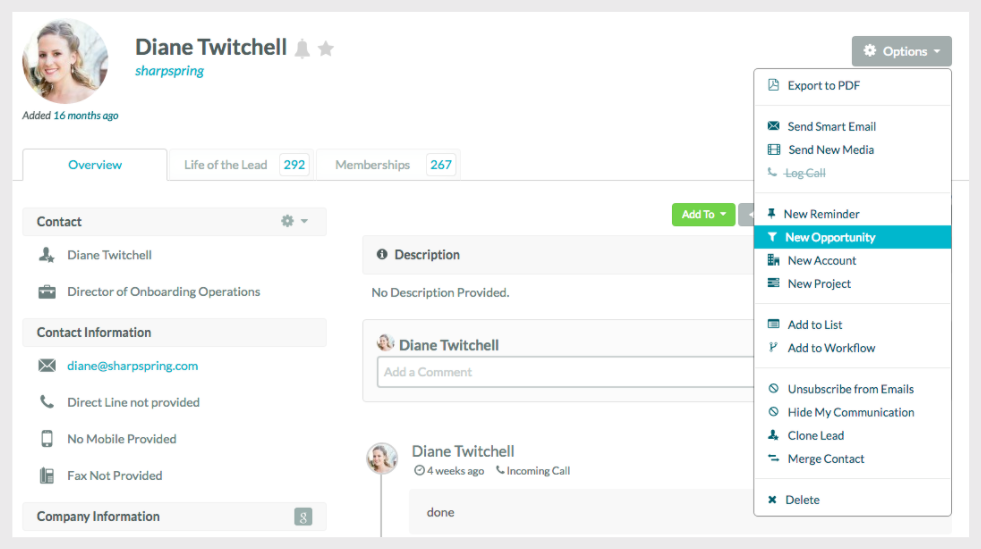Select New Project menu entry
981x549 pixels.
852,284
